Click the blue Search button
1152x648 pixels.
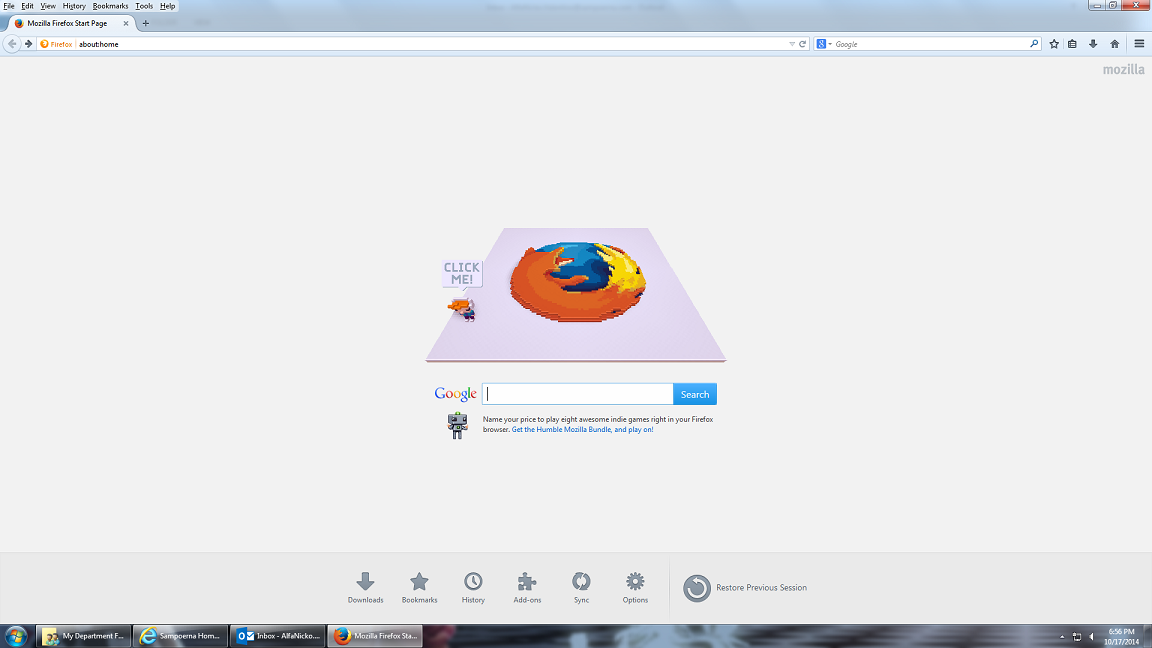pos(694,395)
